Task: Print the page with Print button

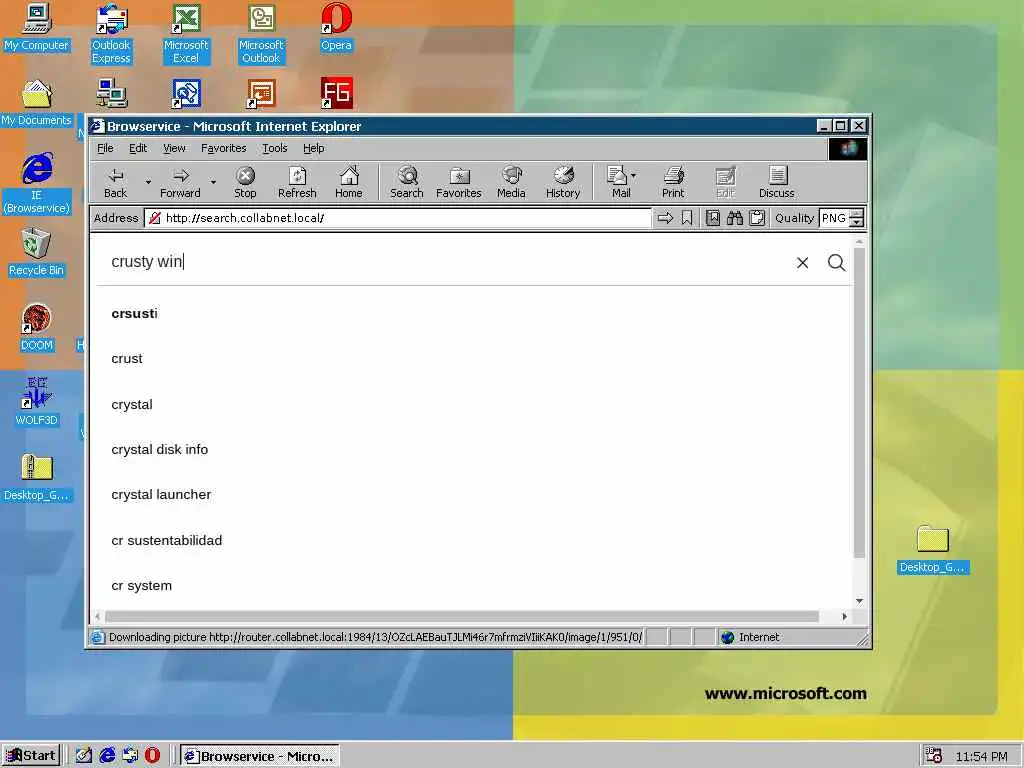Action: [673, 182]
